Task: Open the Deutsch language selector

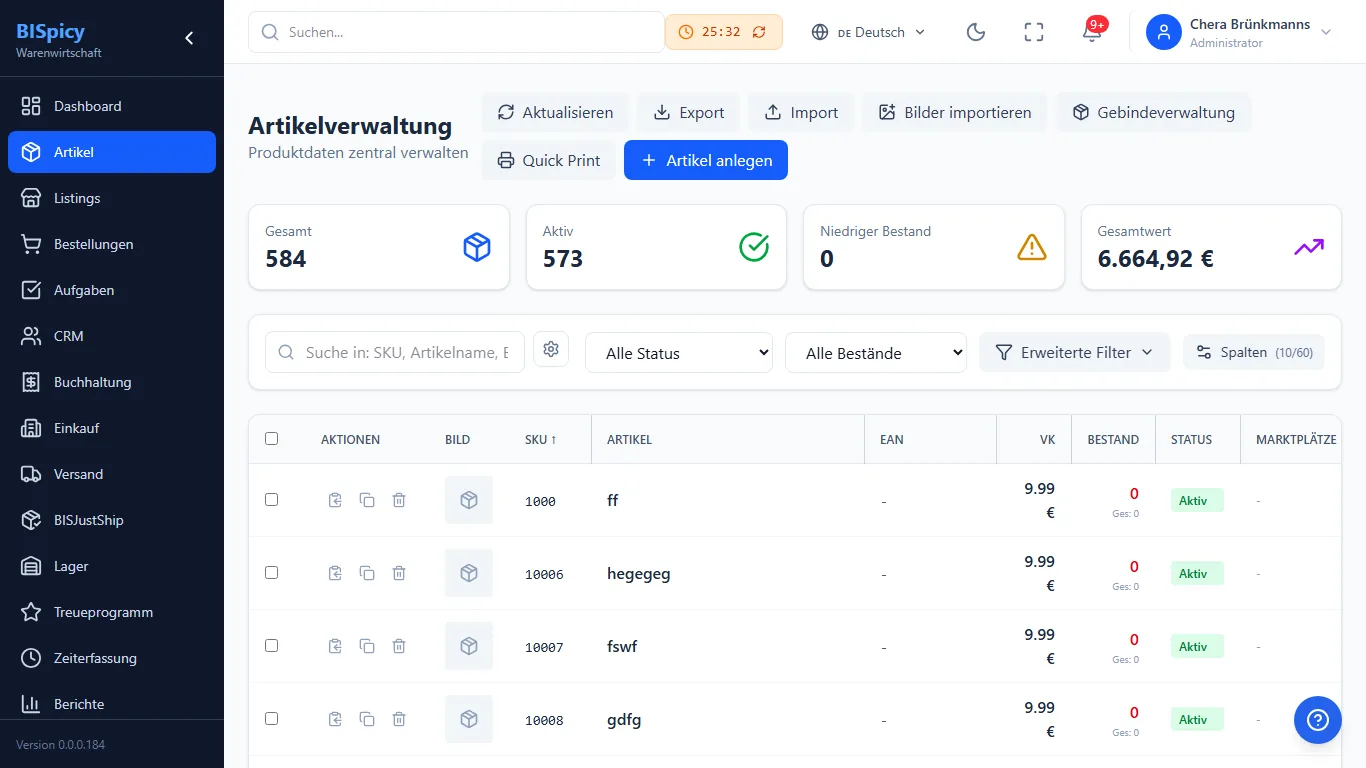Action: click(868, 32)
